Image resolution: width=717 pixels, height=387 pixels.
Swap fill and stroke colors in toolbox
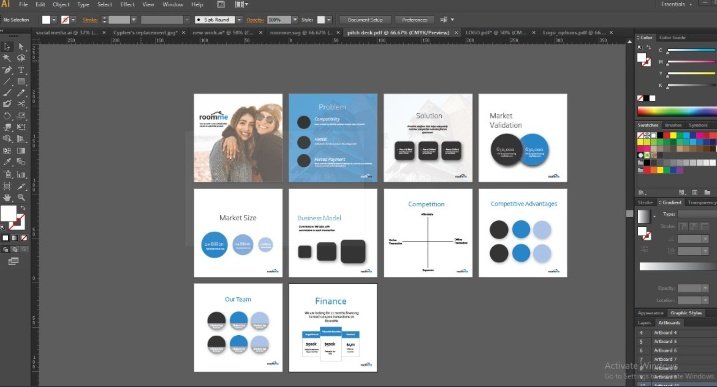click(23, 209)
